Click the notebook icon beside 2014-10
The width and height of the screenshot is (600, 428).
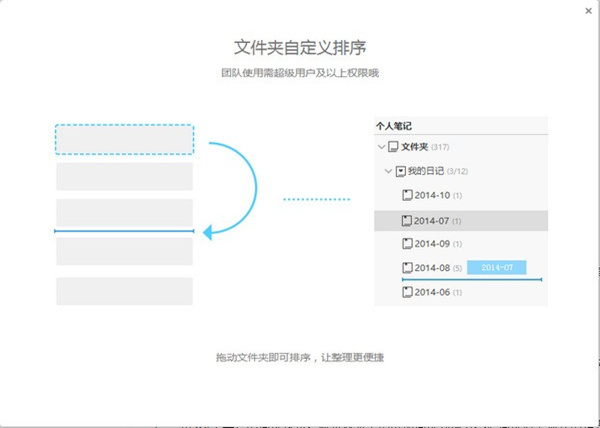click(x=406, y=195)
